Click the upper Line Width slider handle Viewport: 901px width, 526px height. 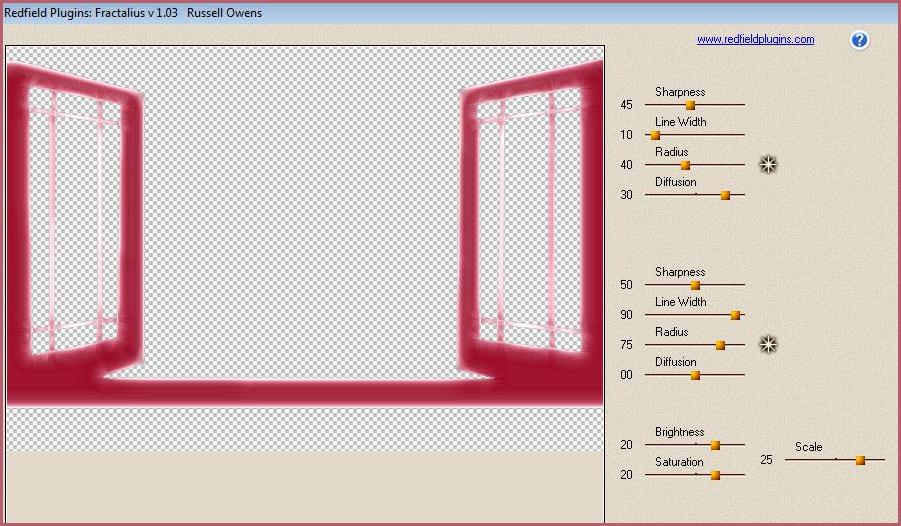656,135
